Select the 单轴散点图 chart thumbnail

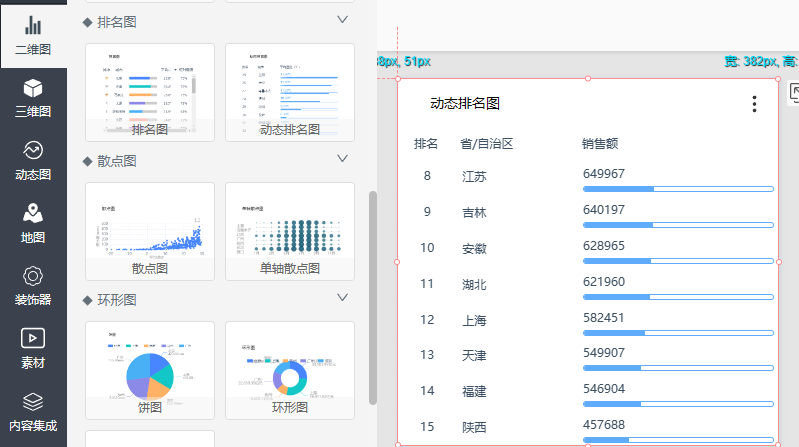click(x=290, y=229)
